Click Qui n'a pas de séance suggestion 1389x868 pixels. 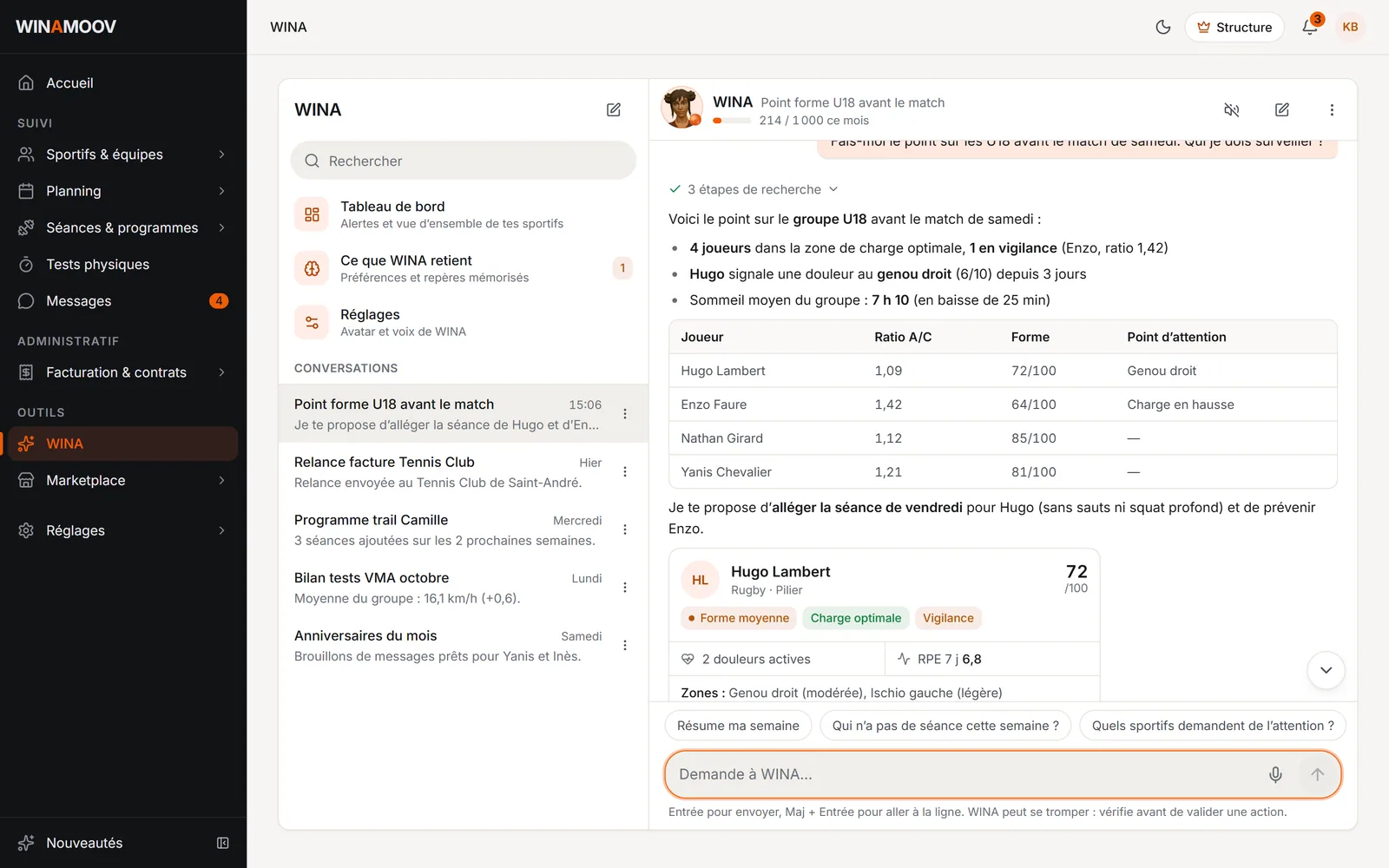[x=945, y=726]
